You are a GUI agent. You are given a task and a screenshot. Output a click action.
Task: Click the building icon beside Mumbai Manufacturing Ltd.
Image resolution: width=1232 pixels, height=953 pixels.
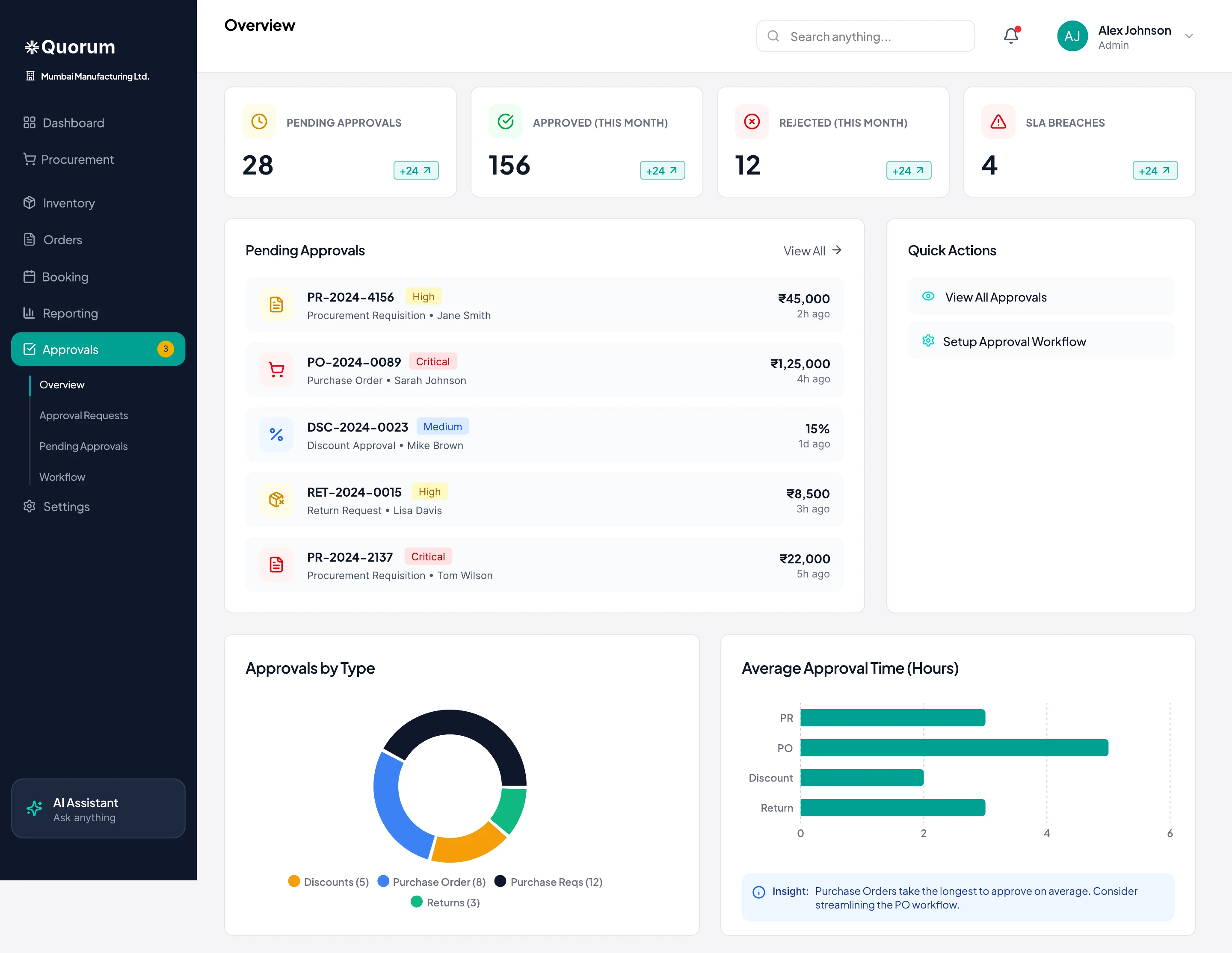[x=30, y=76]
